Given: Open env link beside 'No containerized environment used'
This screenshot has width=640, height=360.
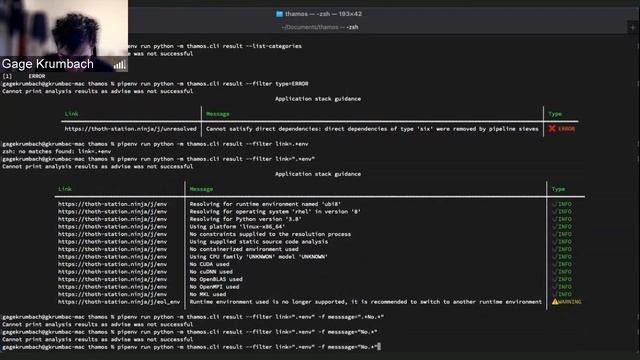Looking at the screenshot, I should 112,249.
